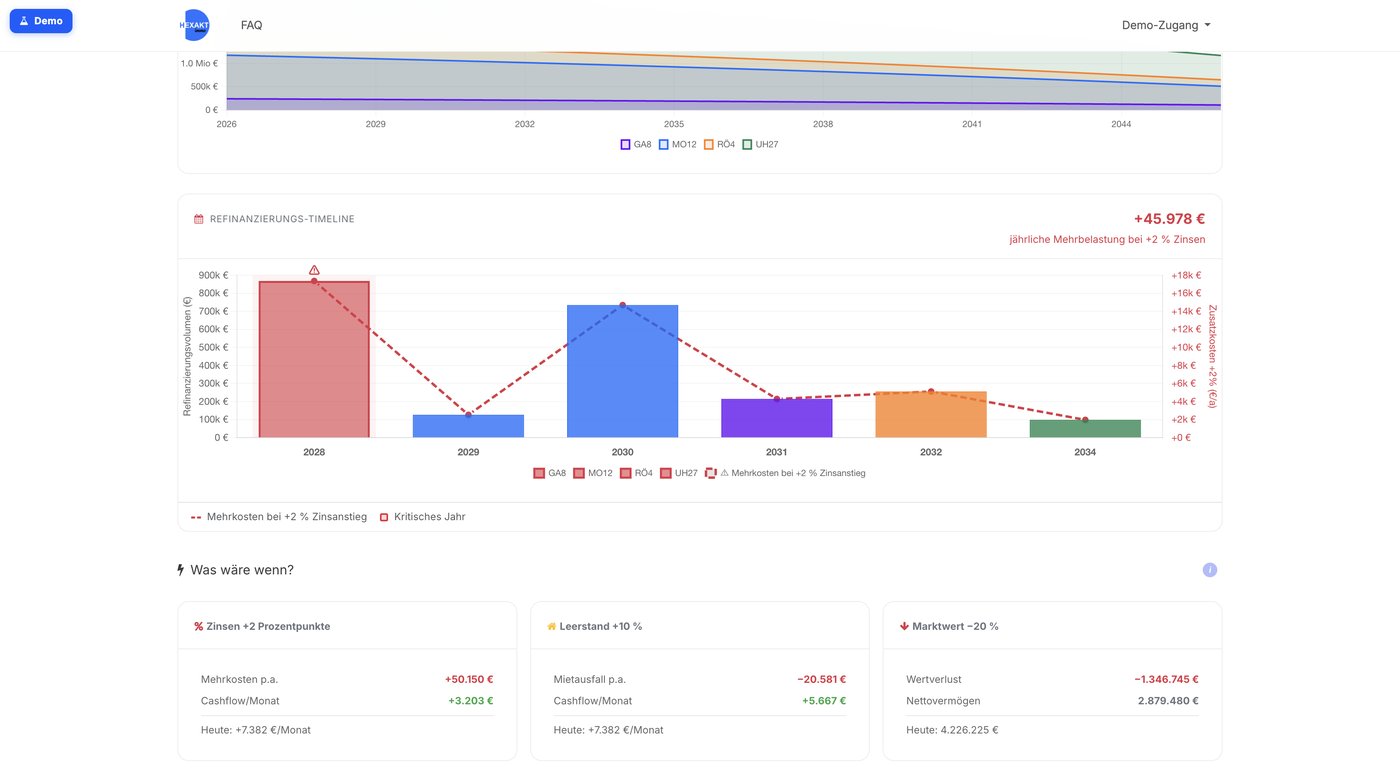Click the red 2028 critical year bar

[x=314, y=359]
